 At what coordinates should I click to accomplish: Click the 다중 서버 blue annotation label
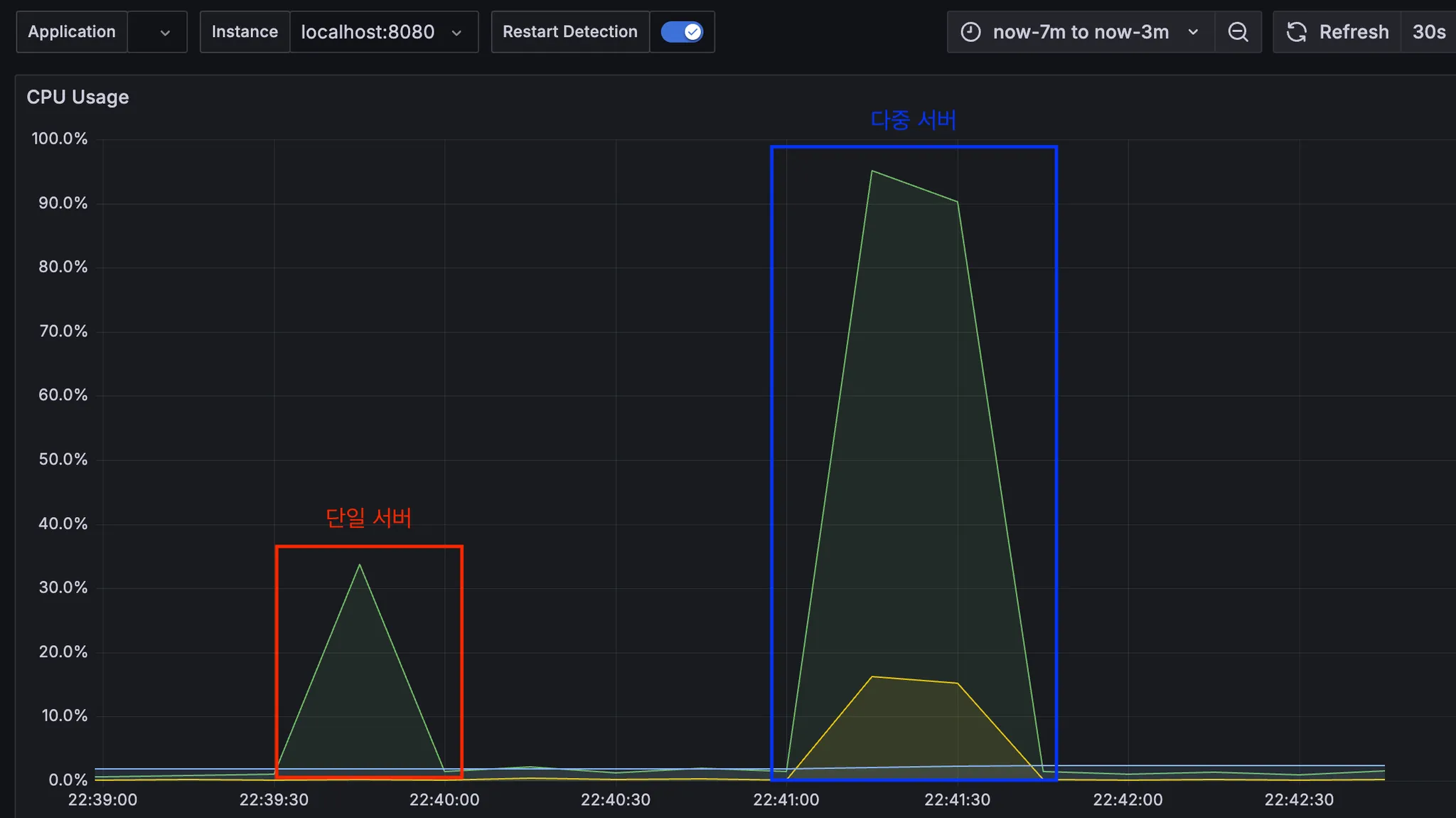pyautogui.click(x=913, y=119)
